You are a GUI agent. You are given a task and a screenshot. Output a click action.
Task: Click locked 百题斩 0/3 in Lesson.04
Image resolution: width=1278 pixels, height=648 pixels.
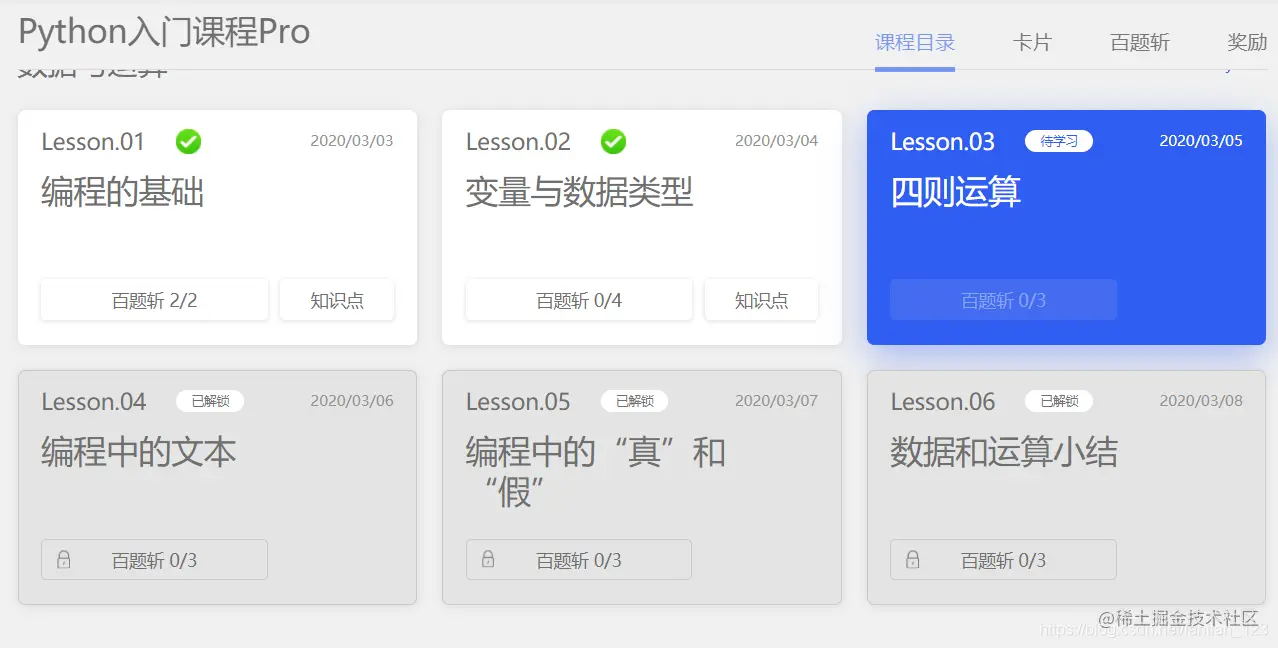tap(154, 560)
